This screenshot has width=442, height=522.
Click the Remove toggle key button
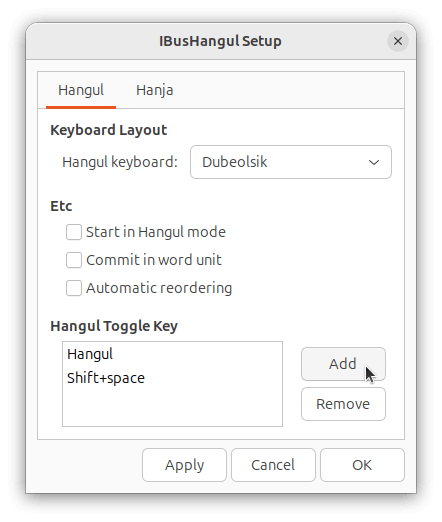click(343, 404)
